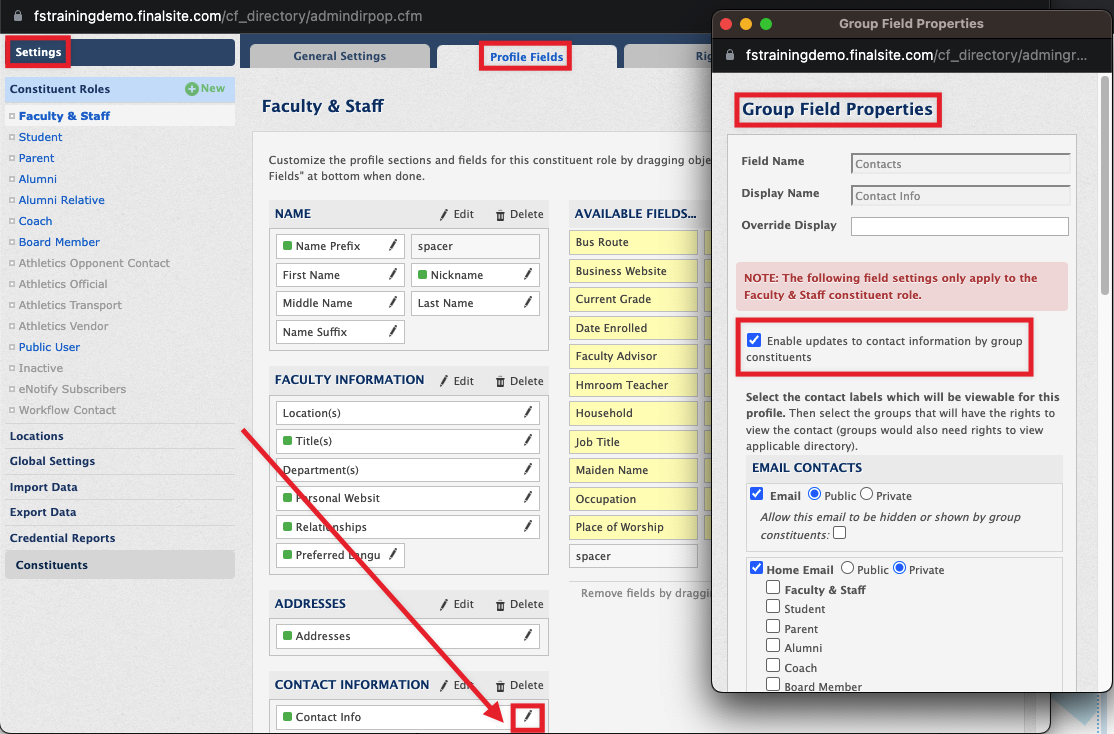Screen dimensions: 1114x734
Task: Select the Public User constituent role
Action: 49,347
